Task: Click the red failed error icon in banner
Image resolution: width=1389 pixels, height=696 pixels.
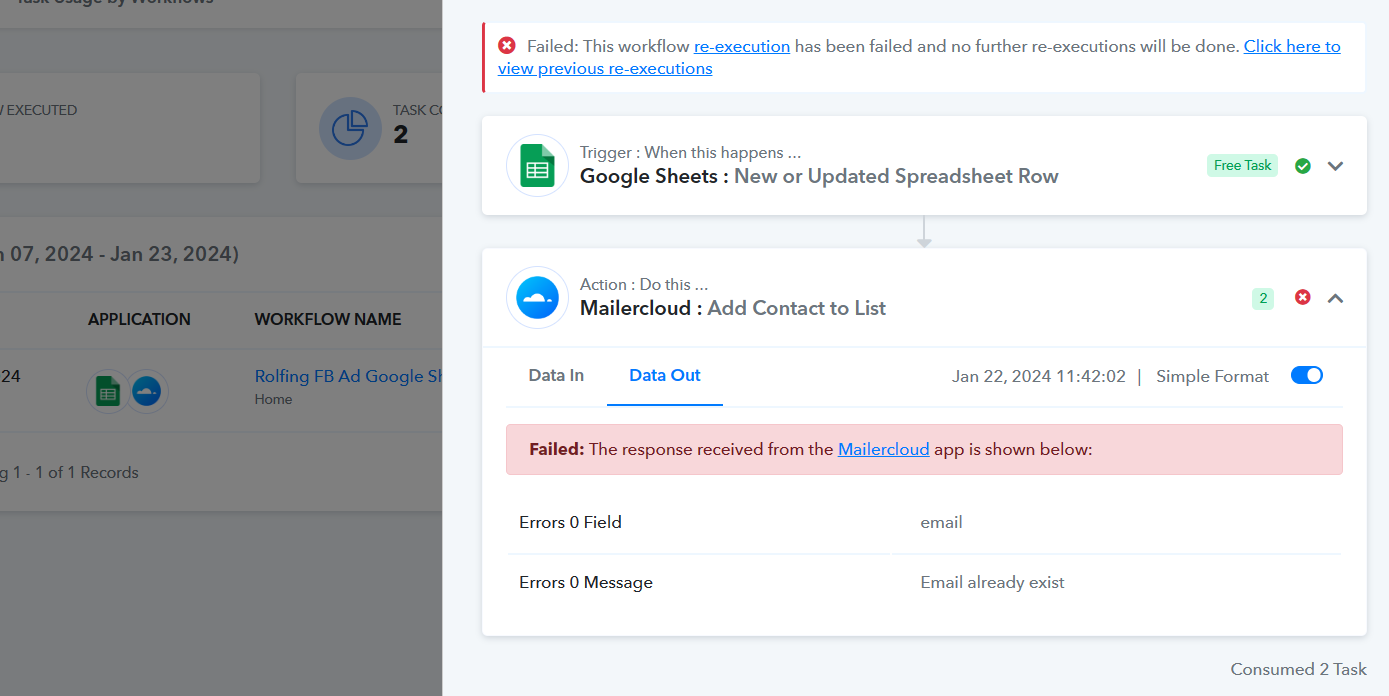Action: coord(507,46)
